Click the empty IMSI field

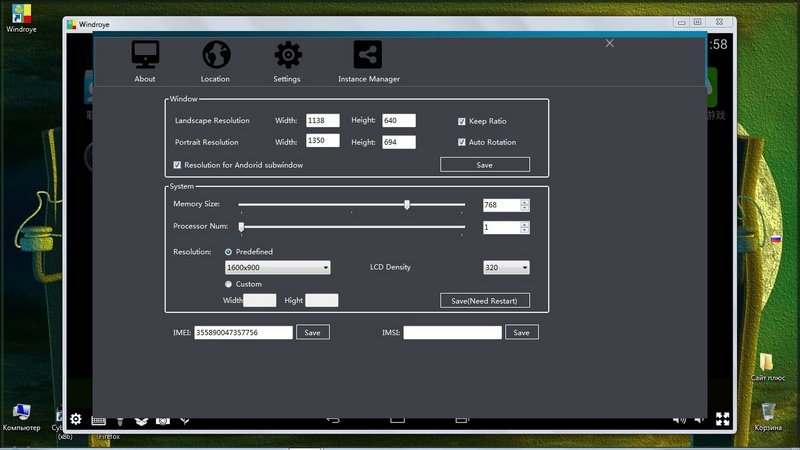point(453,333)
